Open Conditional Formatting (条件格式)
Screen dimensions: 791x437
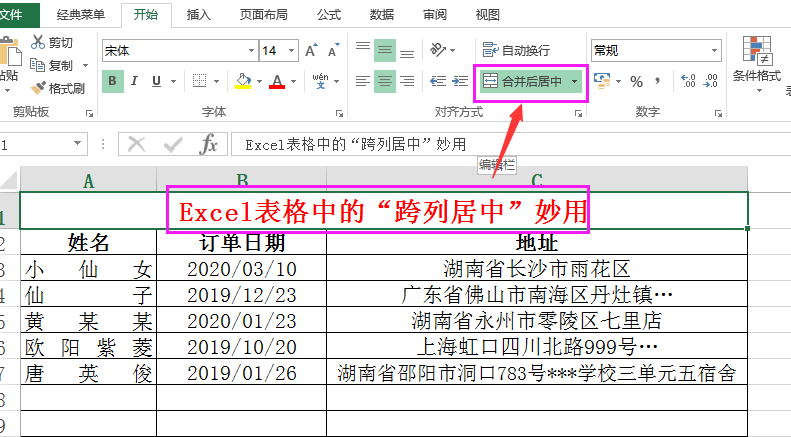click(757, 63)
